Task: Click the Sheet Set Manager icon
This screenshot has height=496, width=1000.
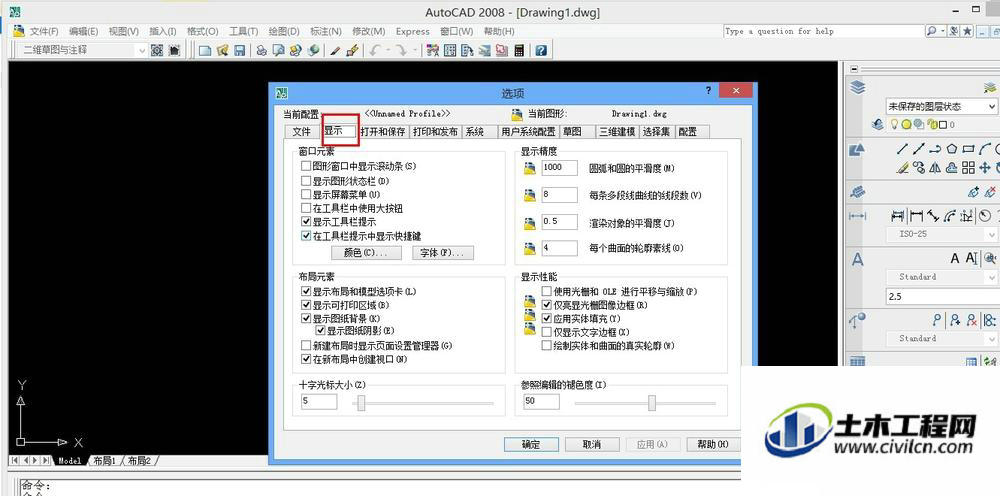Action: 485,50
